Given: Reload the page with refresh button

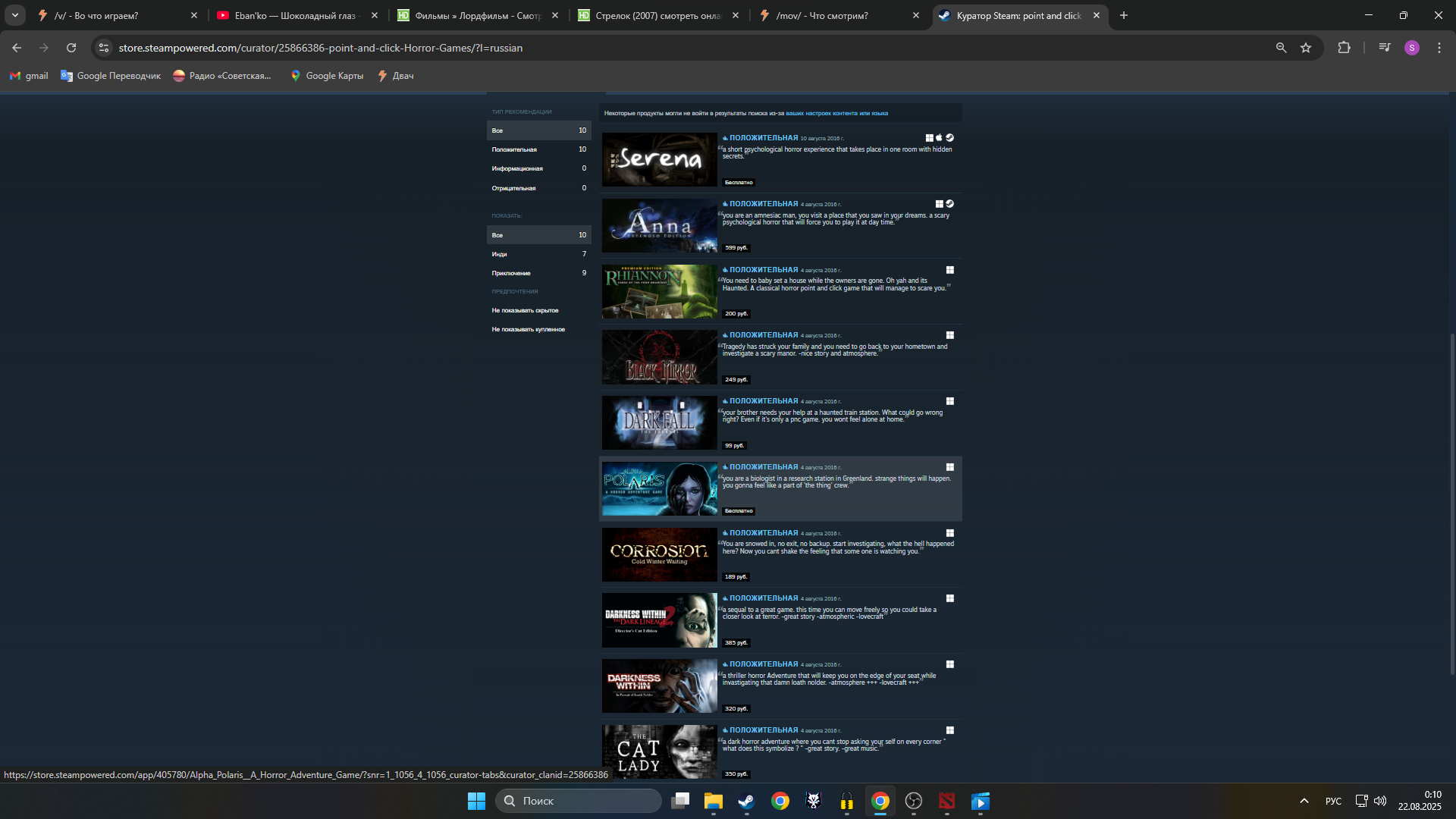Looking at the screenshot, I should pyautogui.click(x=71, y=48).
